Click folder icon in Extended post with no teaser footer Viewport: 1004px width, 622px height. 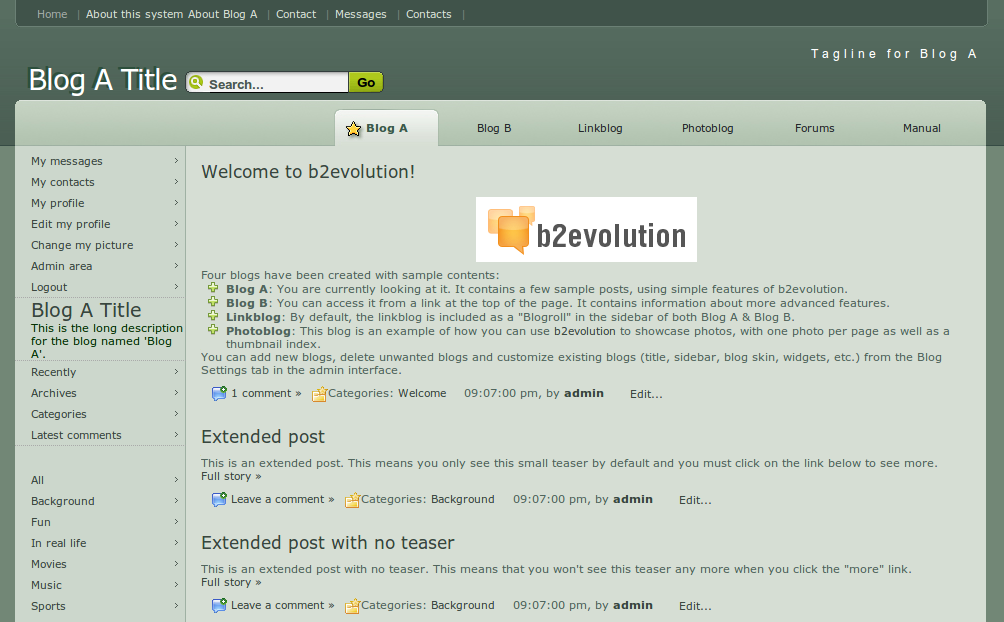[x=352, y=605]
